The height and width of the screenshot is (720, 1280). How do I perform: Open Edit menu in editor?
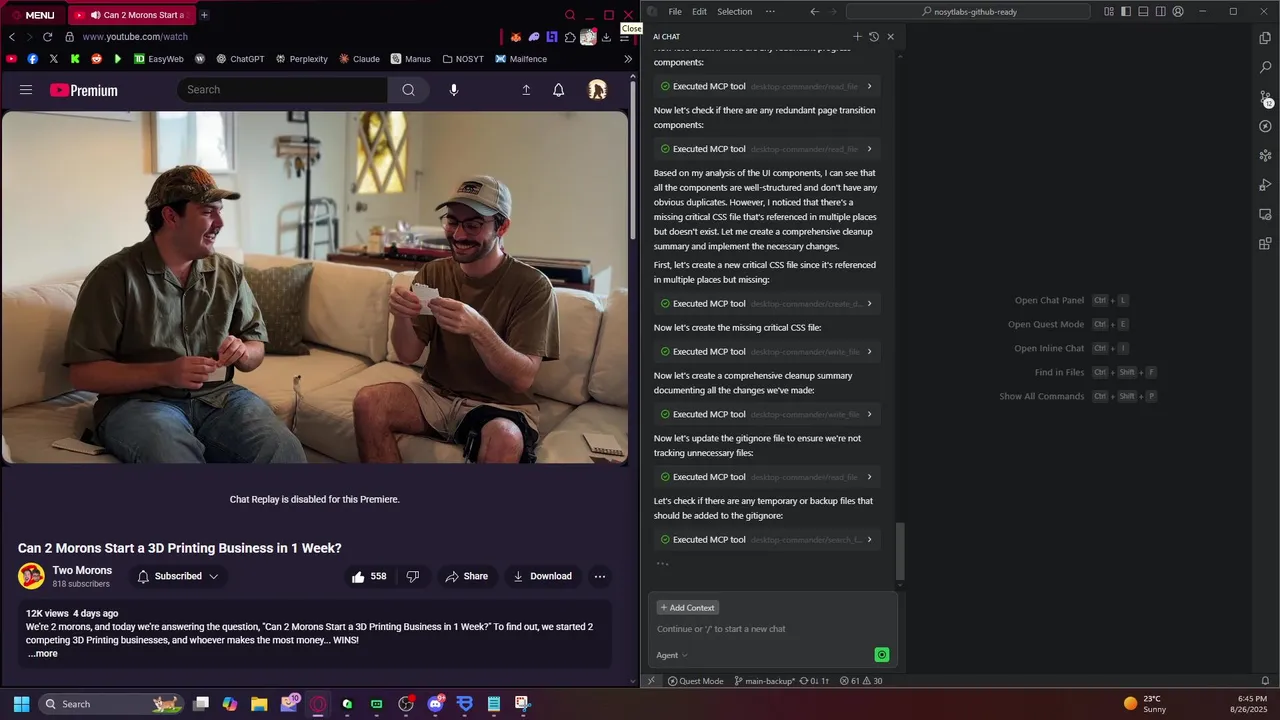tap(699, 12)
